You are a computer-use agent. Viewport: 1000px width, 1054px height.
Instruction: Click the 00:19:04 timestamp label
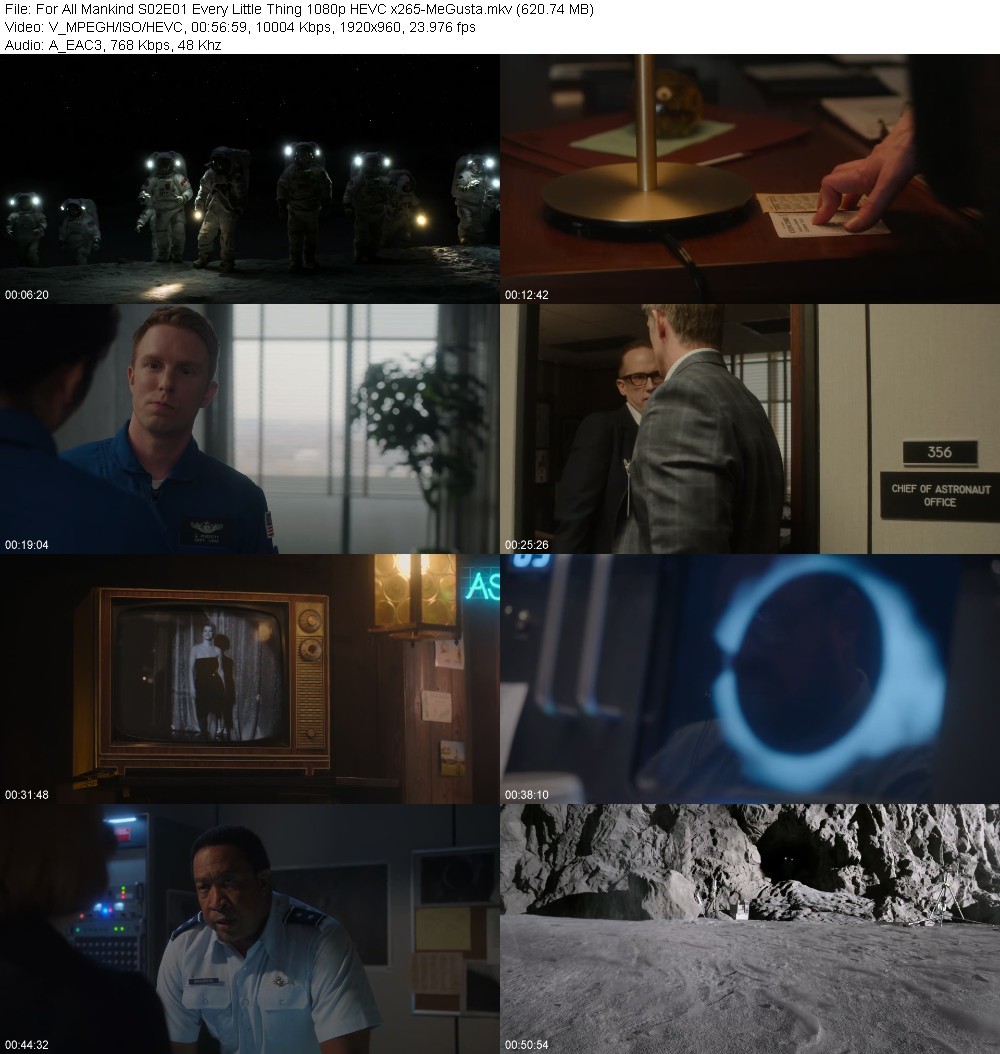[27, 544]
